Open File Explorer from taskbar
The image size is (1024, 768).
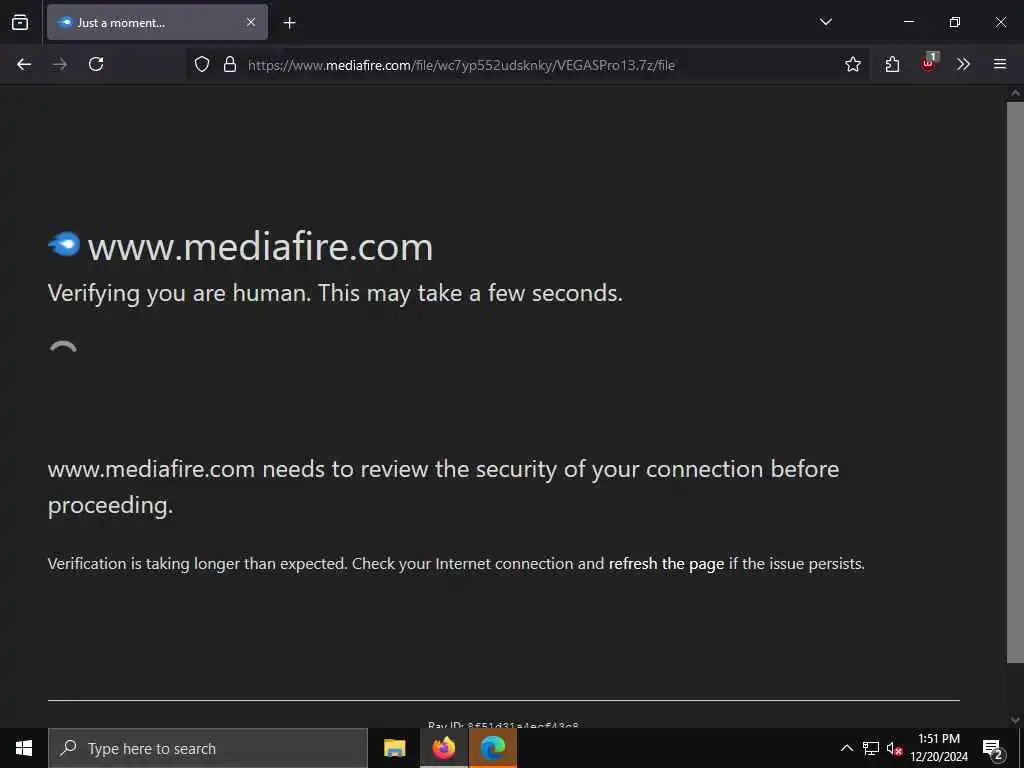pos(394,748)
